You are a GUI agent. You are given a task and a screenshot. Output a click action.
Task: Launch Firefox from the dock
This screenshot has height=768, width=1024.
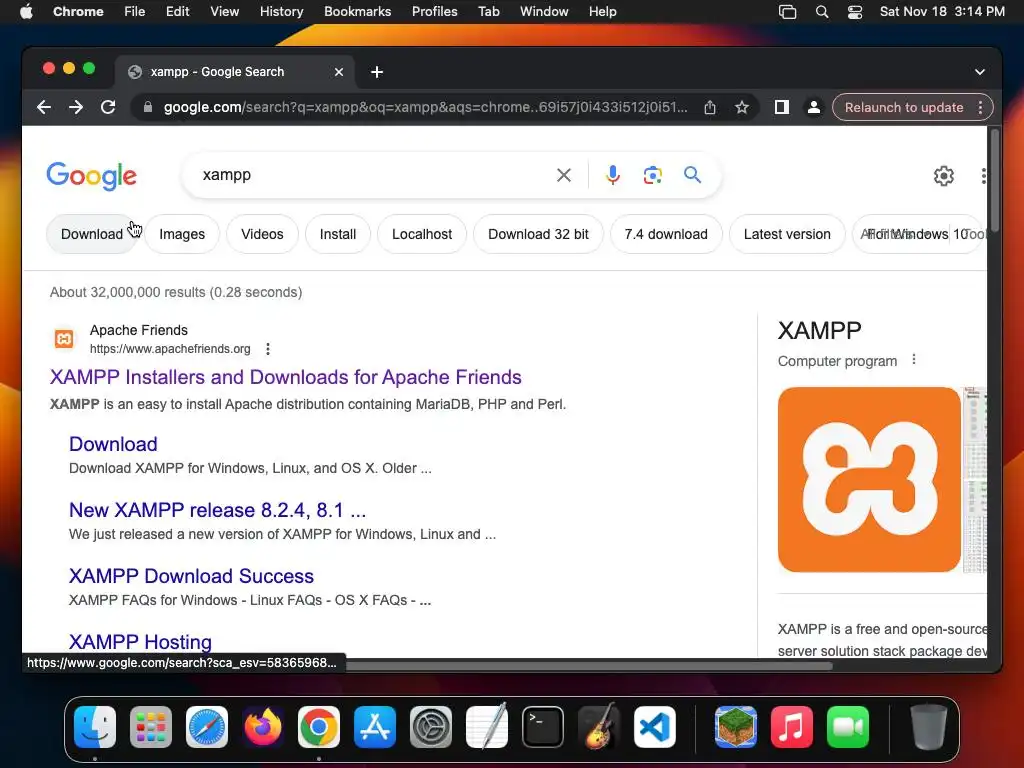click(263, 727)
